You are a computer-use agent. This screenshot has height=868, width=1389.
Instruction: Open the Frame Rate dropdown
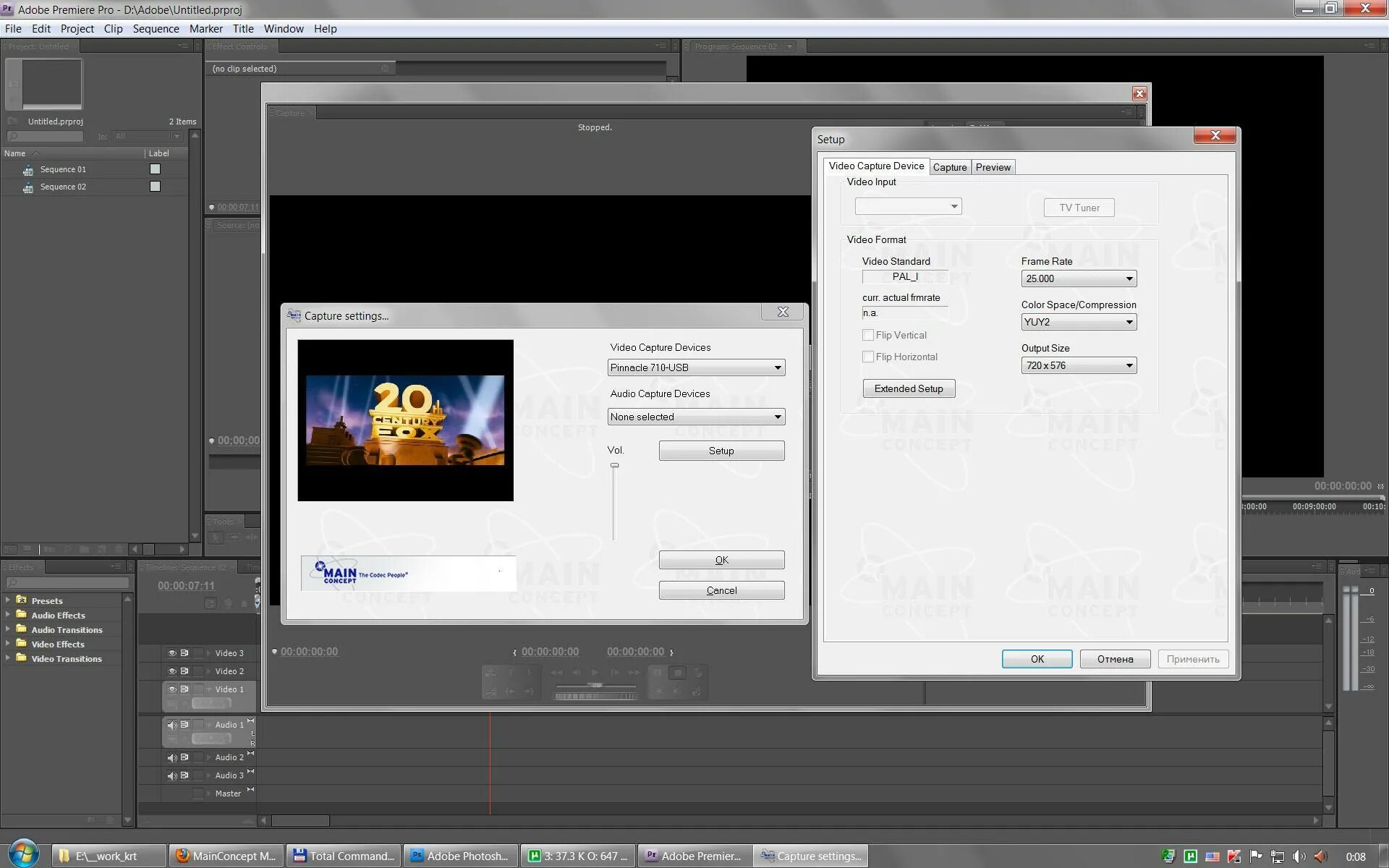(1129, 278)
